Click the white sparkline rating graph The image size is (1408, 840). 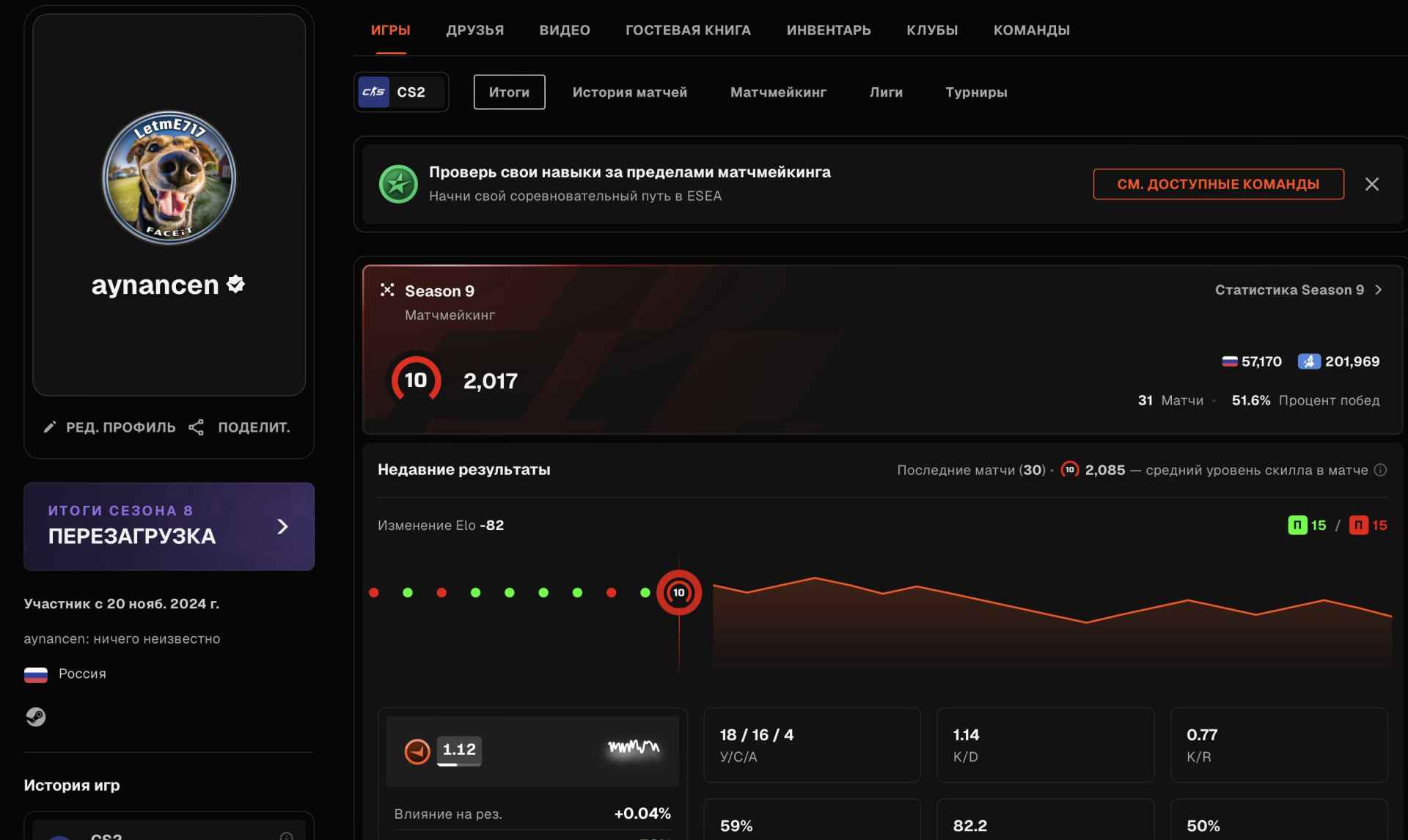tap(634, 748)
